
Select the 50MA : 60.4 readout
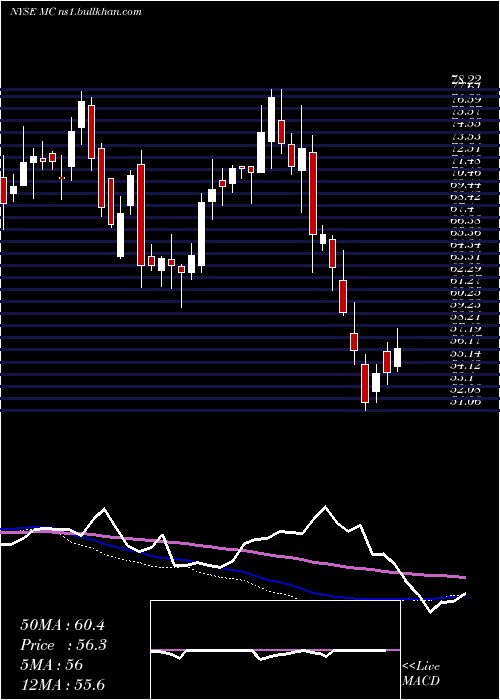click(x=63, y=625)
